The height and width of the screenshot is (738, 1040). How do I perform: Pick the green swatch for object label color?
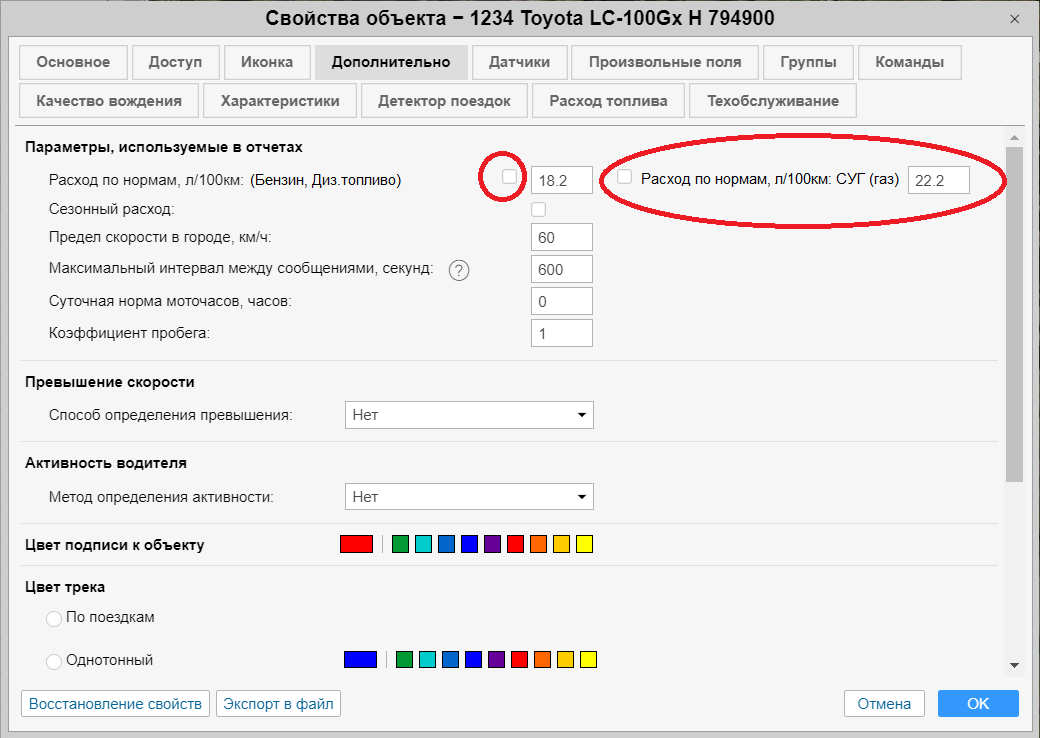click(401, 544)
